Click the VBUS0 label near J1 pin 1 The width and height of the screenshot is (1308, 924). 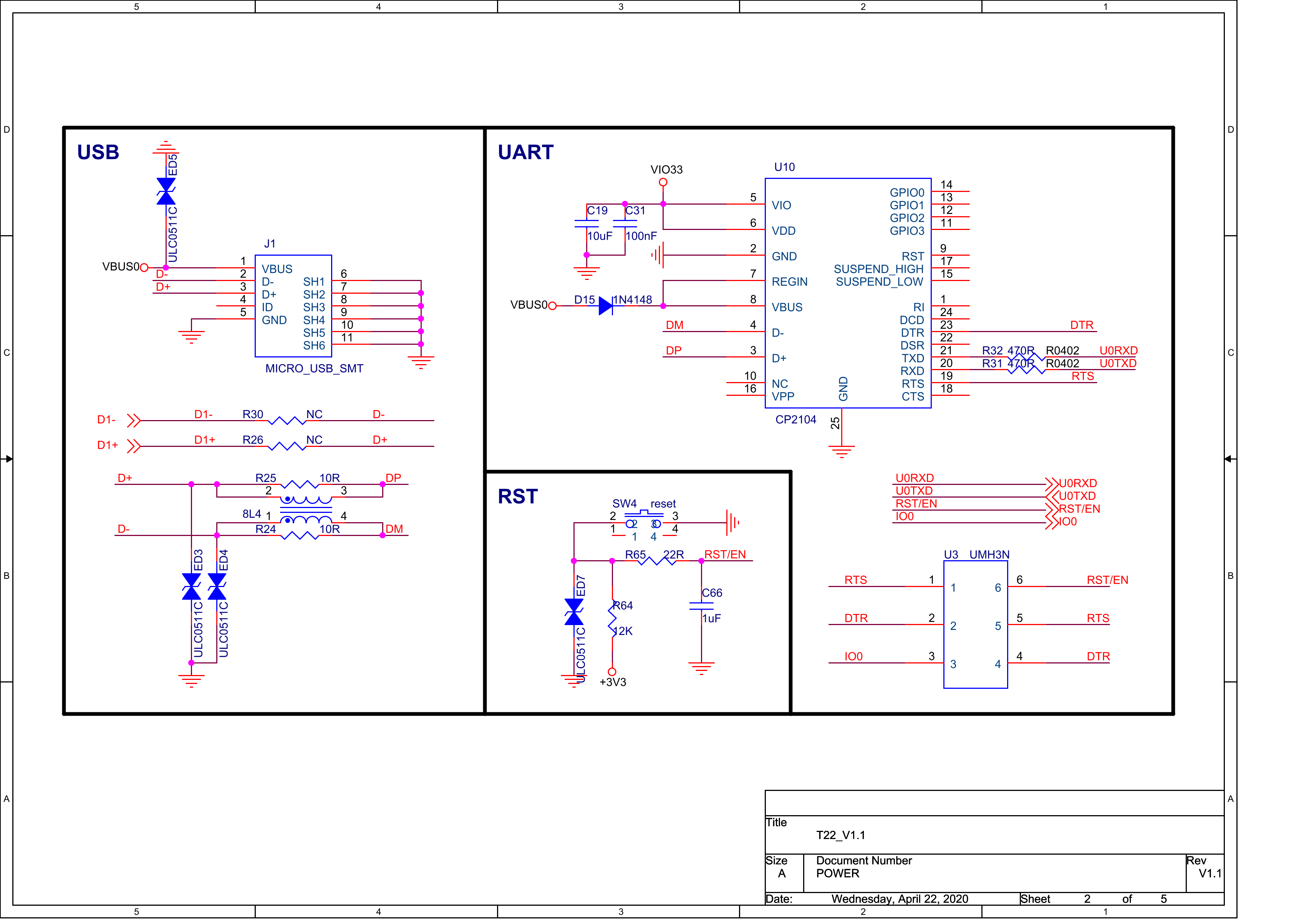121,267
